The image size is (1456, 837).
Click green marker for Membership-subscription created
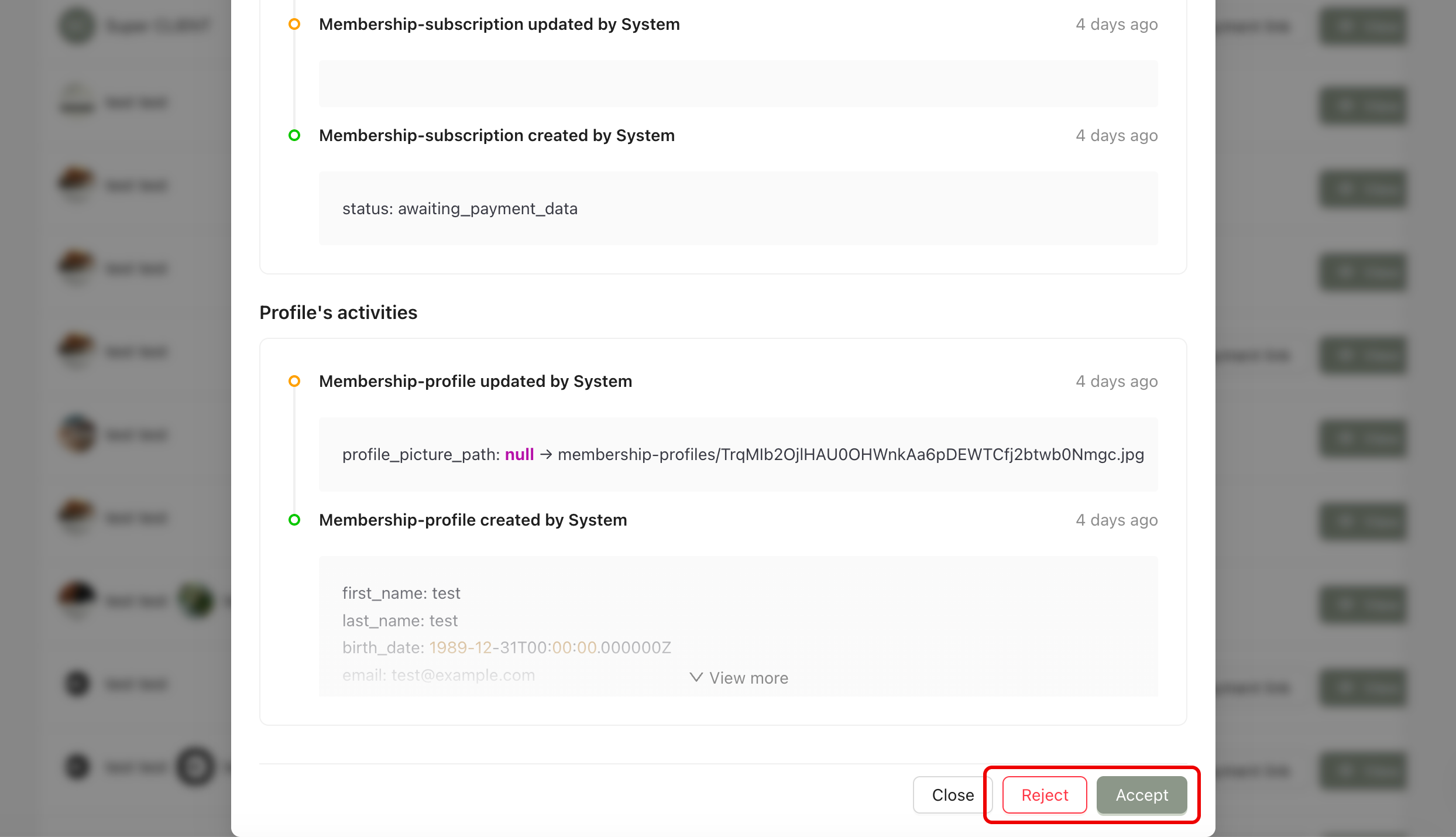click(294, 135)
